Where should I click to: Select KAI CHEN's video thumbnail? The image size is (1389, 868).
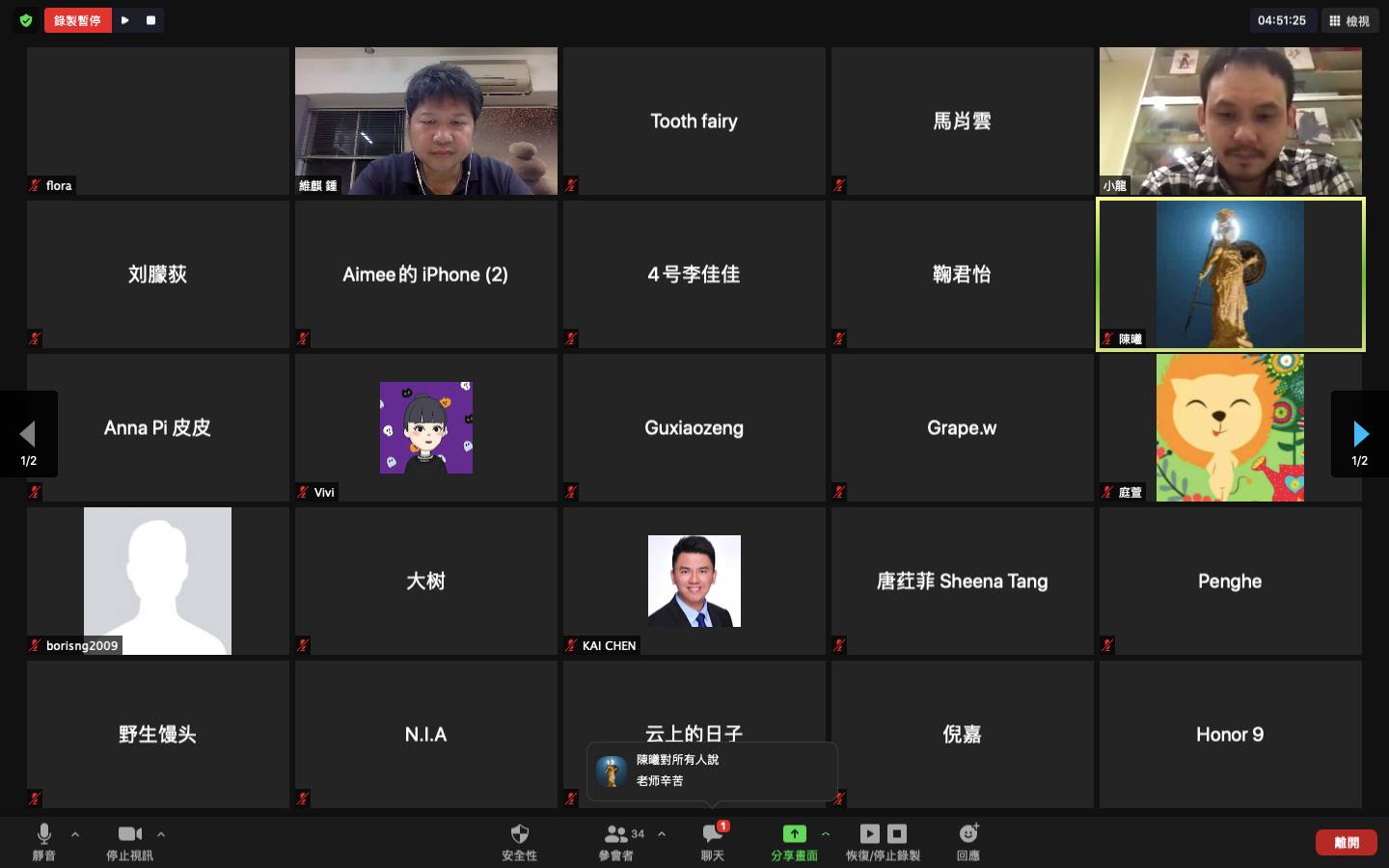click(x=694, y=581)
